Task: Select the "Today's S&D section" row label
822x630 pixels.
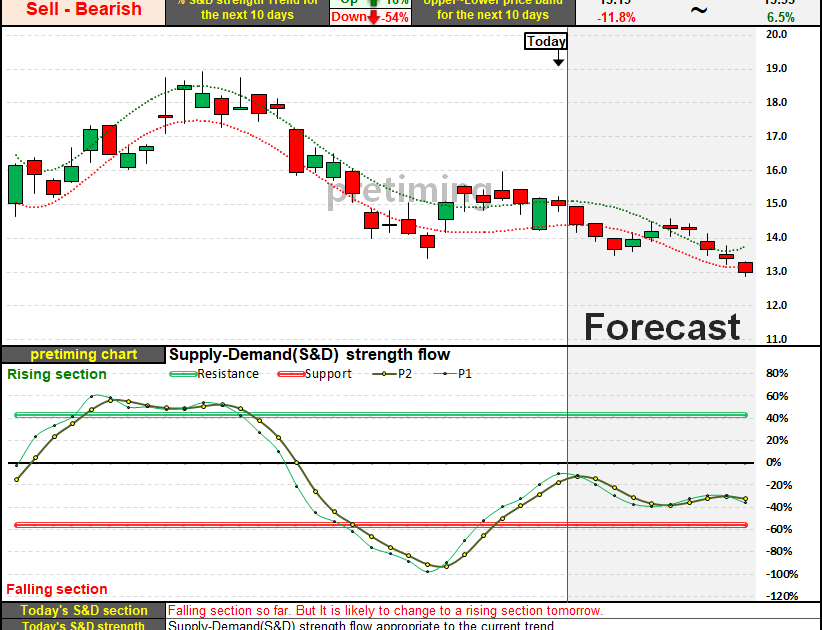Action: click(84, 611)
